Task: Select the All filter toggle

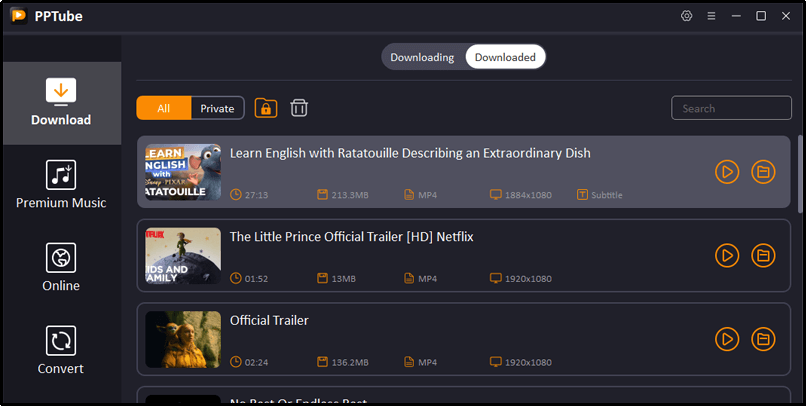Action: point(163,108)
